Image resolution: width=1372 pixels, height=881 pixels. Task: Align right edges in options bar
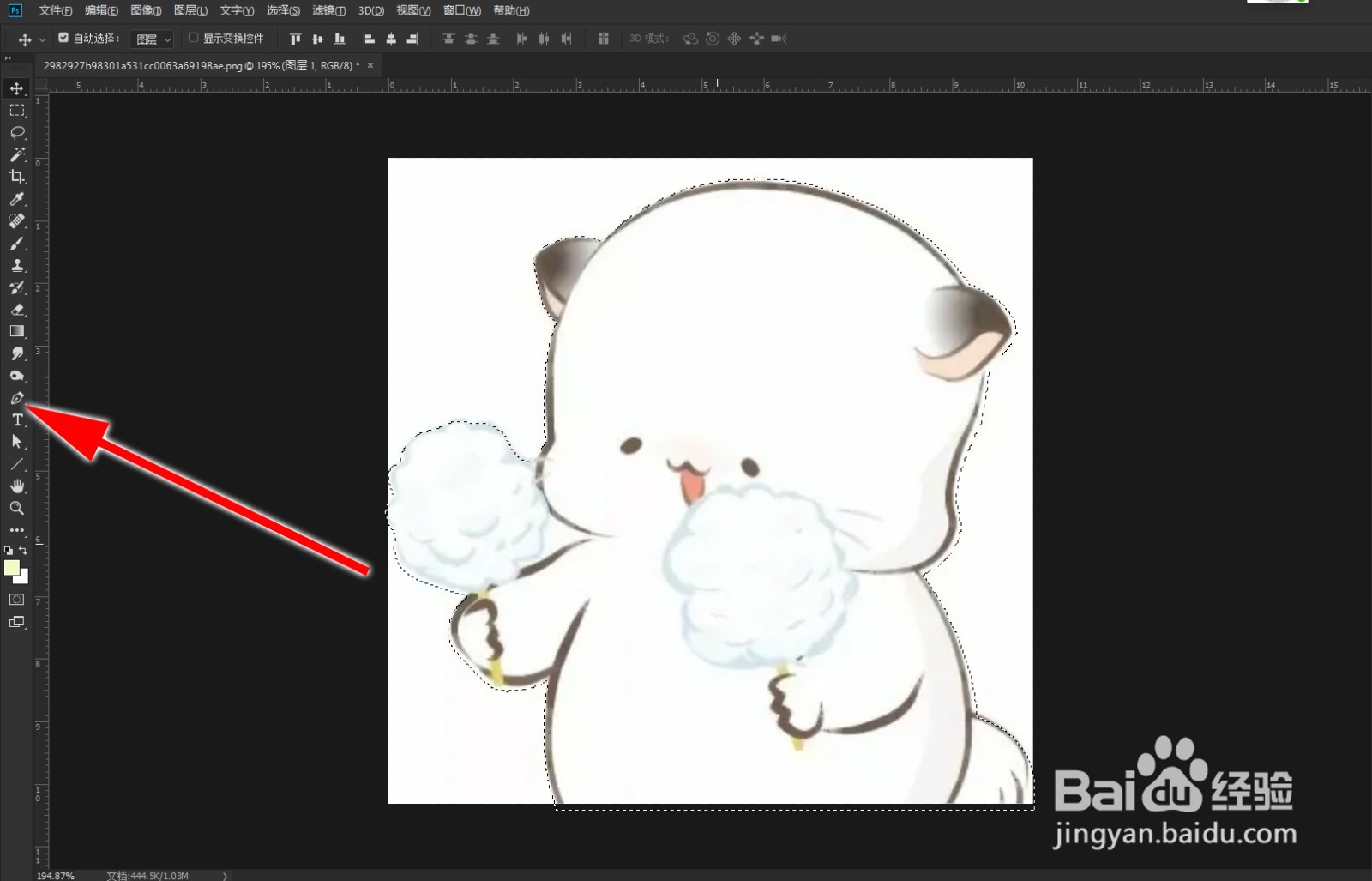point(412,39)
